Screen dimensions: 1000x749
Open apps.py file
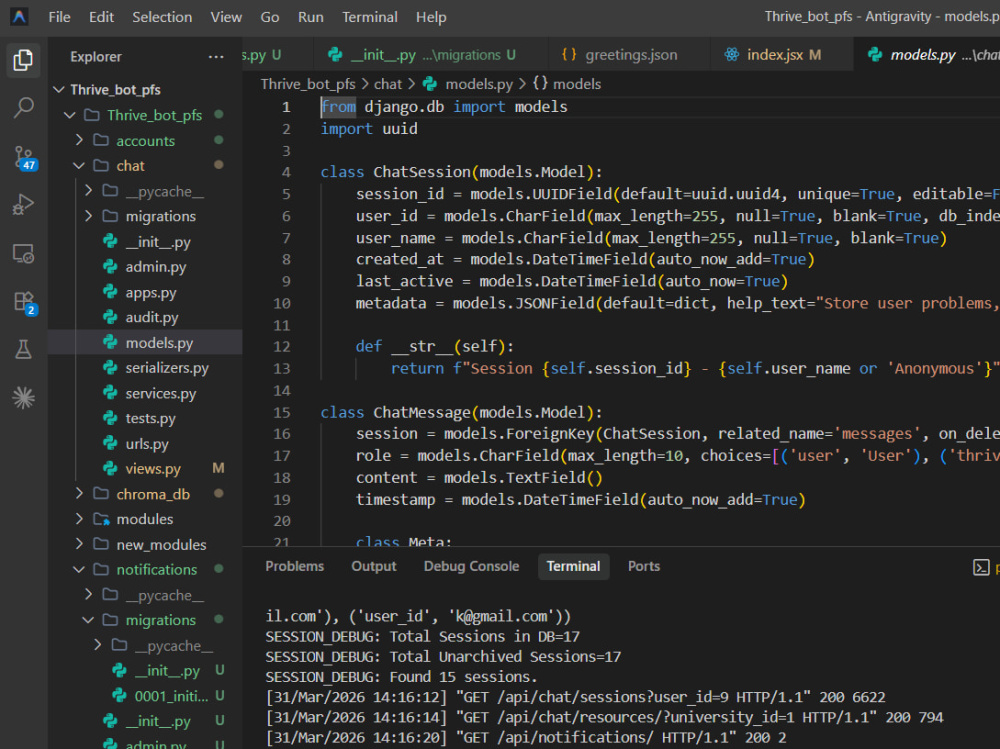pyautogui.click(x=145, y=292)
